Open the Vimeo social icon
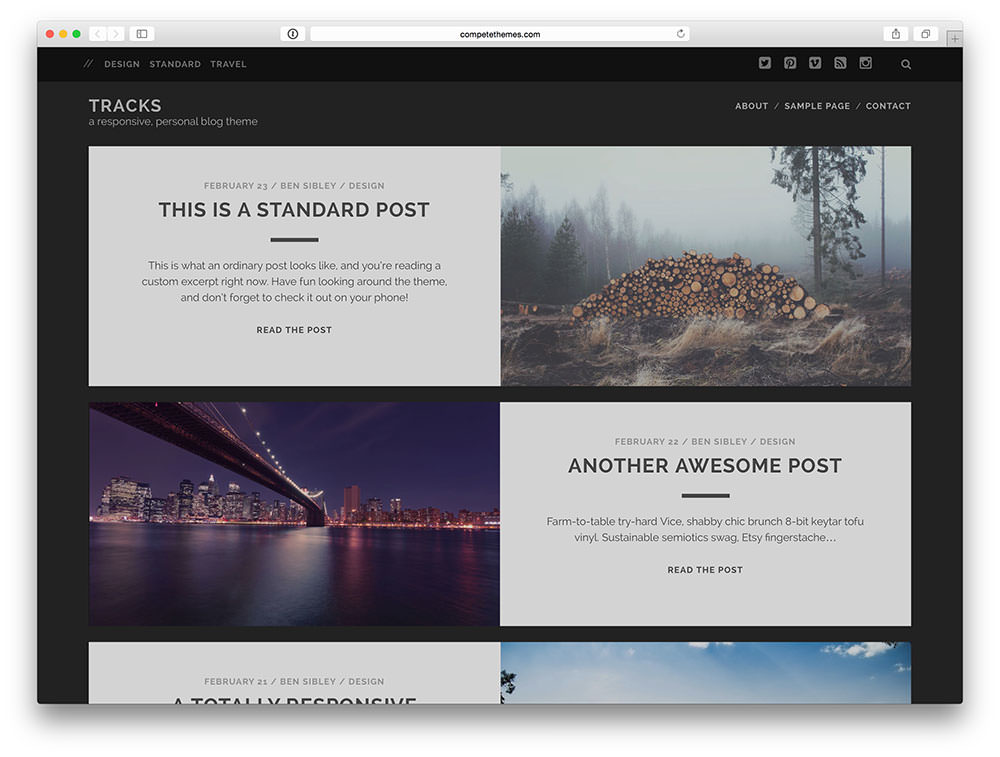The width and height of the screenshot is (1000, 757). 815,63
